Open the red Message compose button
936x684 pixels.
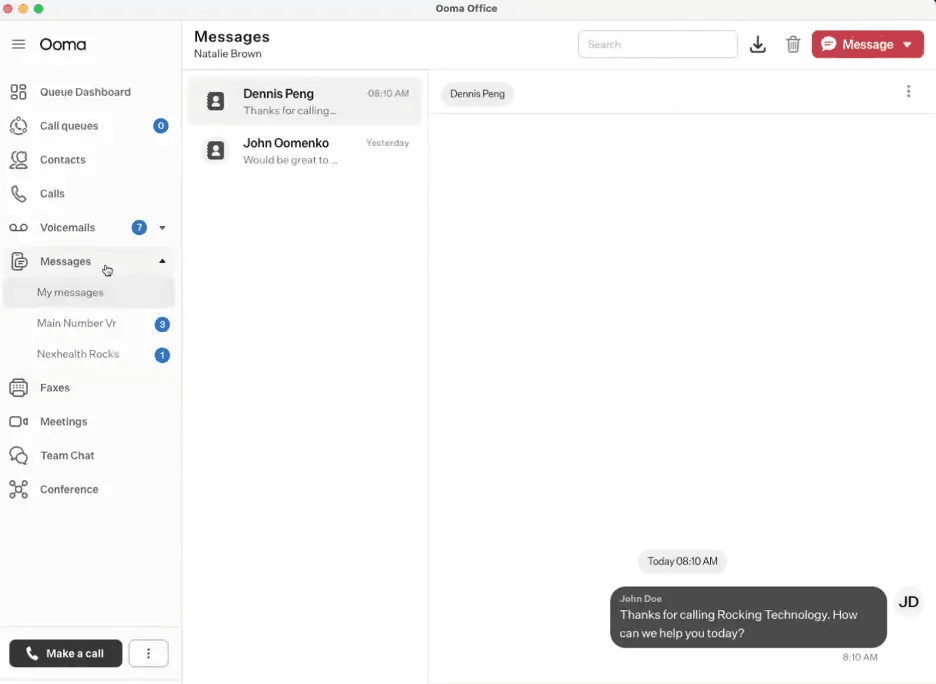tap(862, 44)
